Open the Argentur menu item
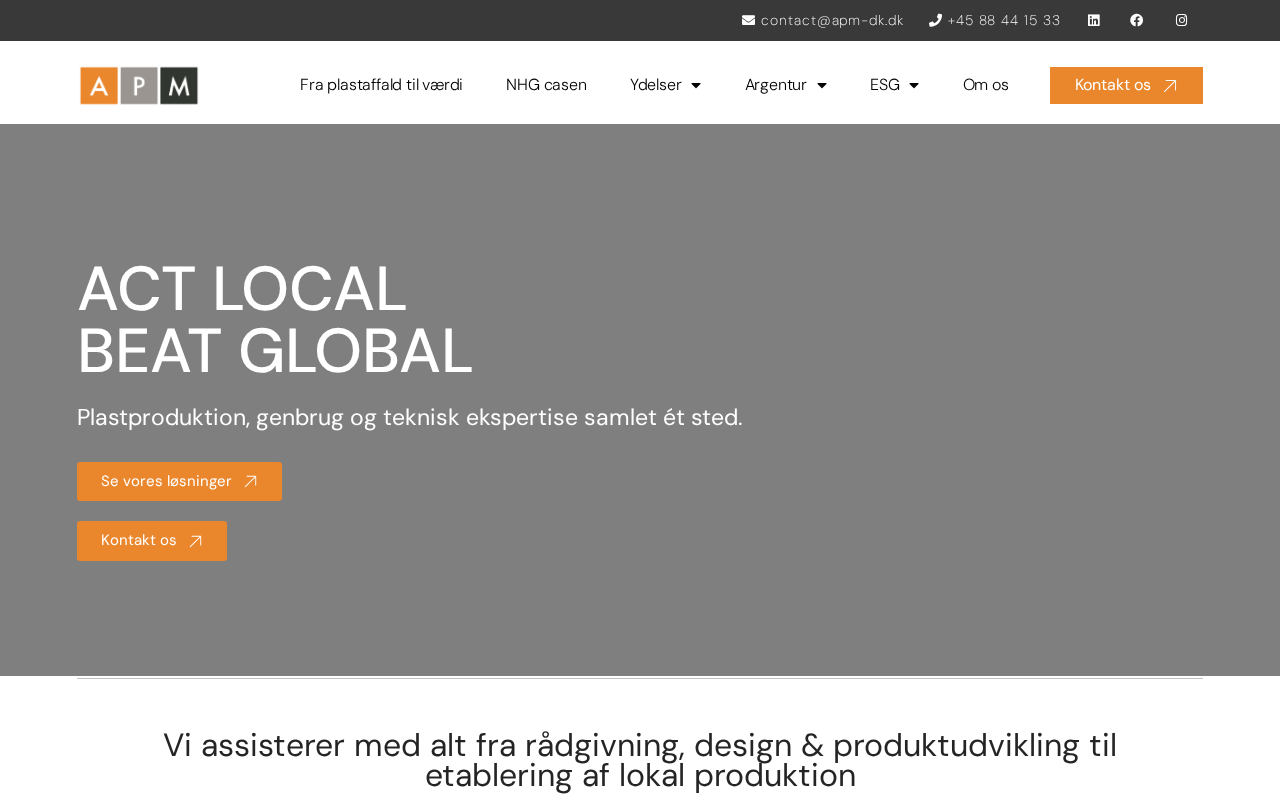1280x800 pixels. point(776,85)
